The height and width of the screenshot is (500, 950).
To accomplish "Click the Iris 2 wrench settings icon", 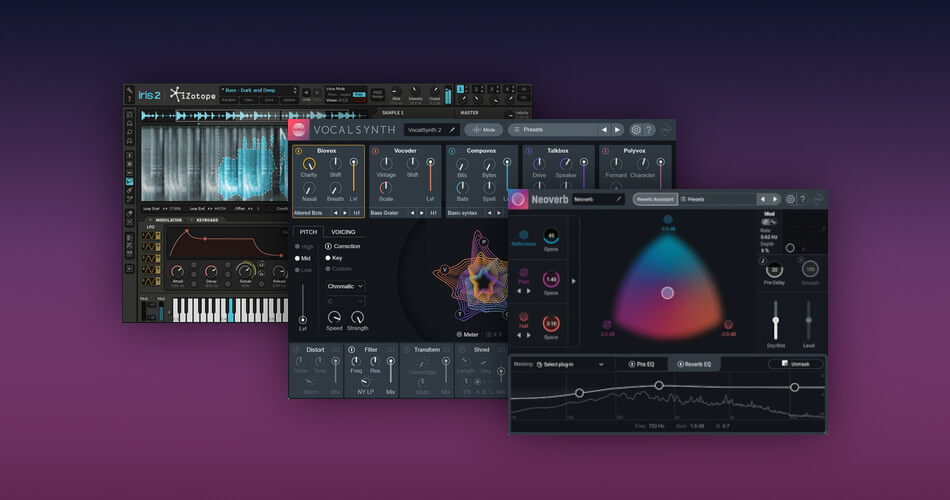I will pyautogui.click(x=129, y=90).
